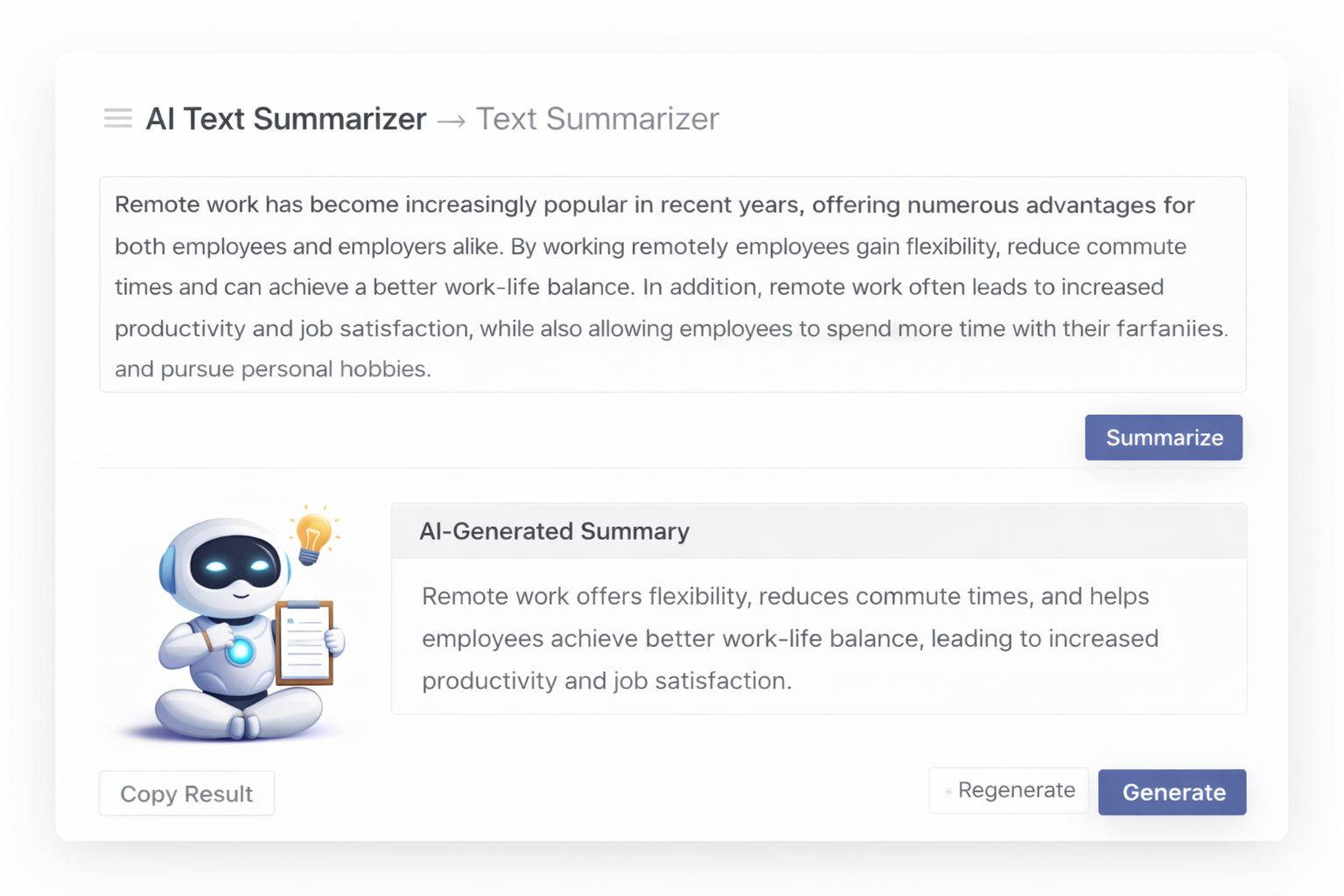Click Regenerate to get a new summary

1008,790
